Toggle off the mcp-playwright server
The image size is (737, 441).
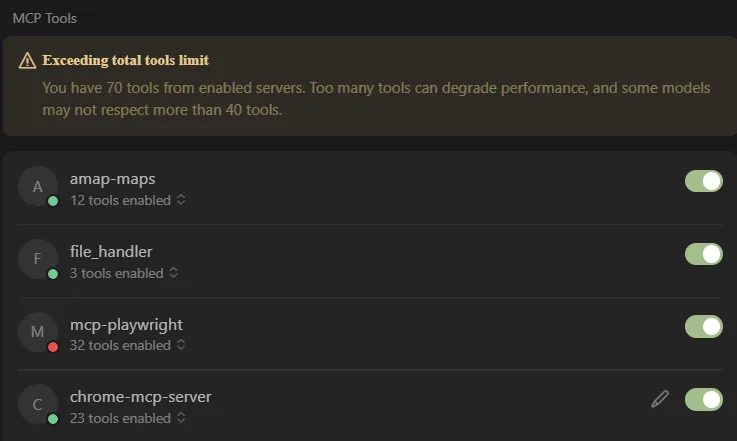[704, 326]
